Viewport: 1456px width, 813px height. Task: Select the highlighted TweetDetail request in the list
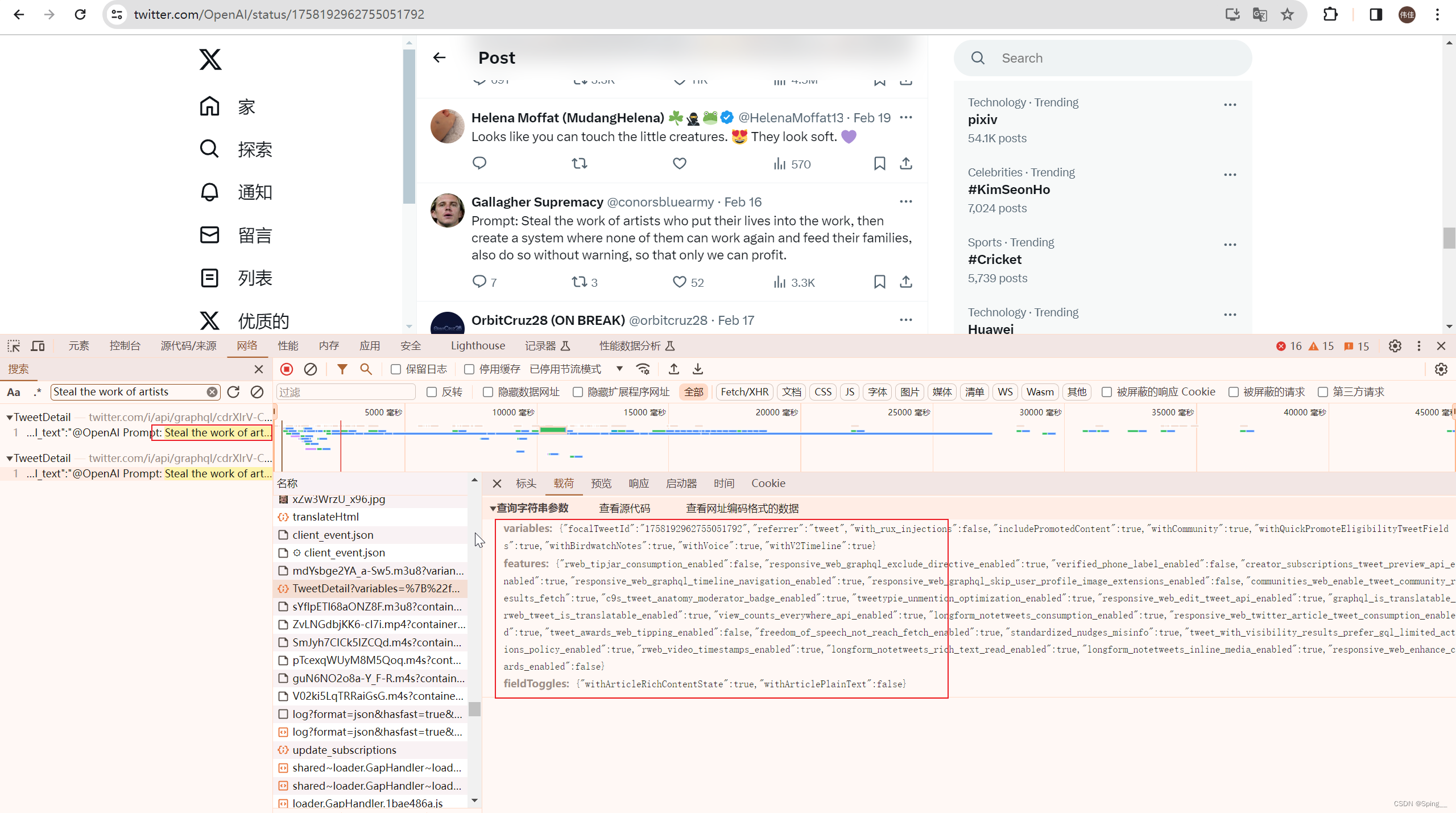[376, 588]
